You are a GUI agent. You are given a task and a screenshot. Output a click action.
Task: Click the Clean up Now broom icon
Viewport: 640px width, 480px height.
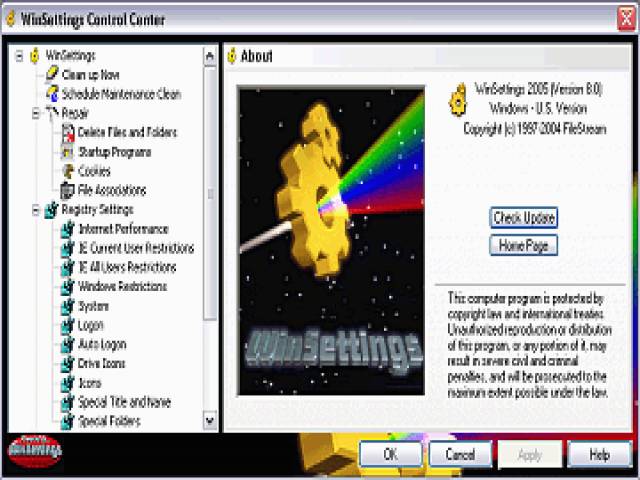pyautogui.click(x=51, y=74)
